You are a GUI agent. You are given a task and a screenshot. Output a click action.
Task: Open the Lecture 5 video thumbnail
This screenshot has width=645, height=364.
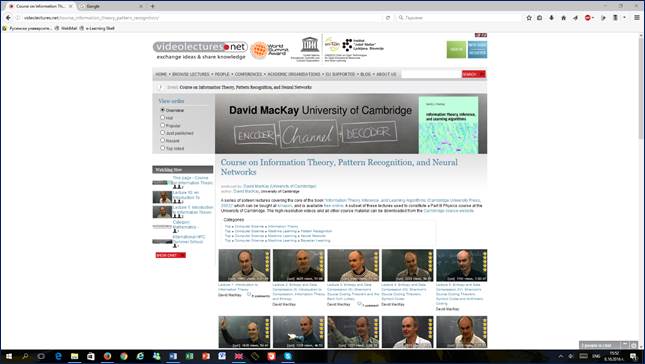(462, 265)
